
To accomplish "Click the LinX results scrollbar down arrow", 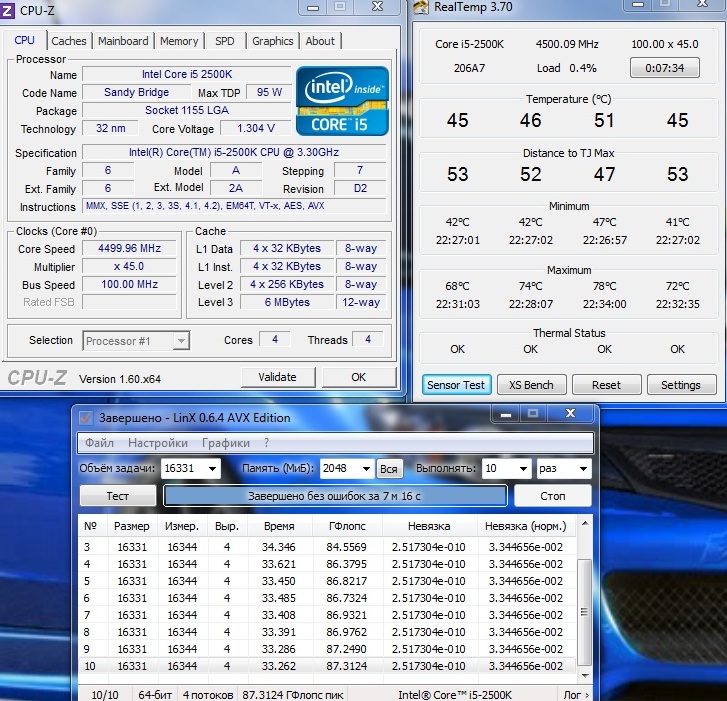I will [585, 675].
